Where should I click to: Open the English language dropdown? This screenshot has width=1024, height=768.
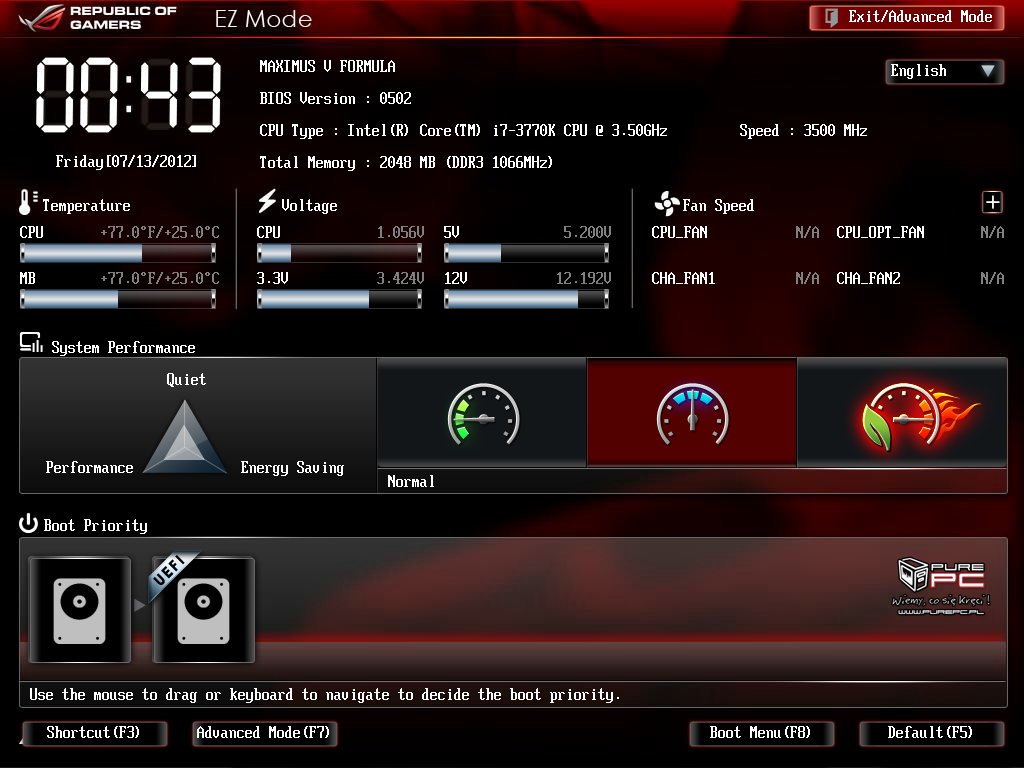(x=944, y=71)
